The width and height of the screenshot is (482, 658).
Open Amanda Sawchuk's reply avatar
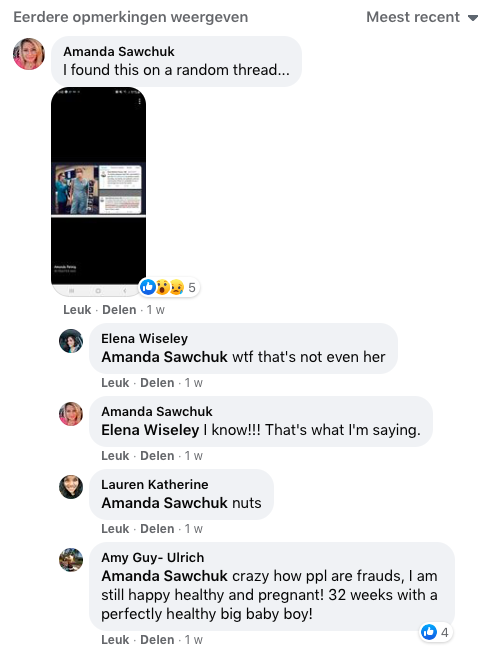point(71,414)
